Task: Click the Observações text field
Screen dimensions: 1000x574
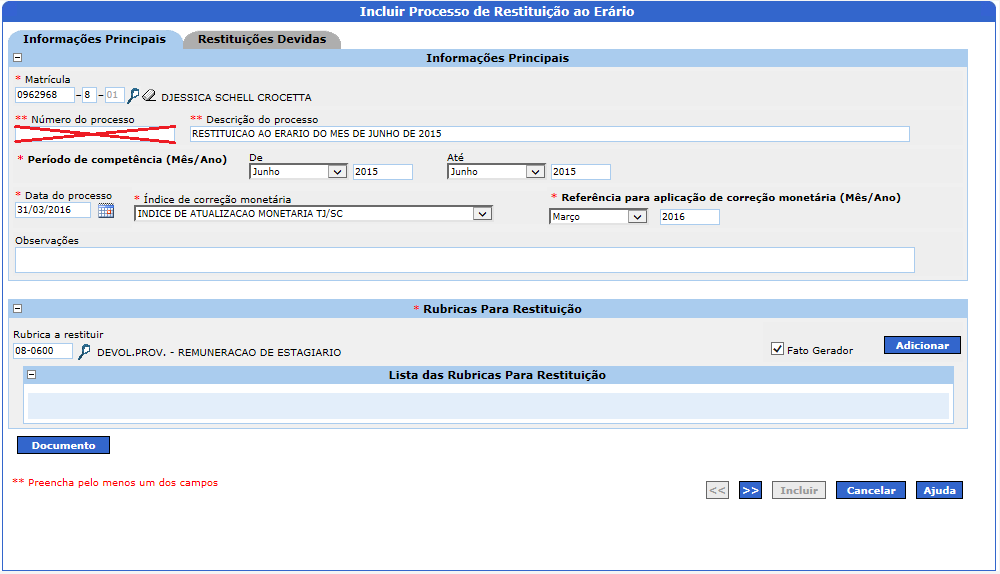Action: (x=464, y=260)
